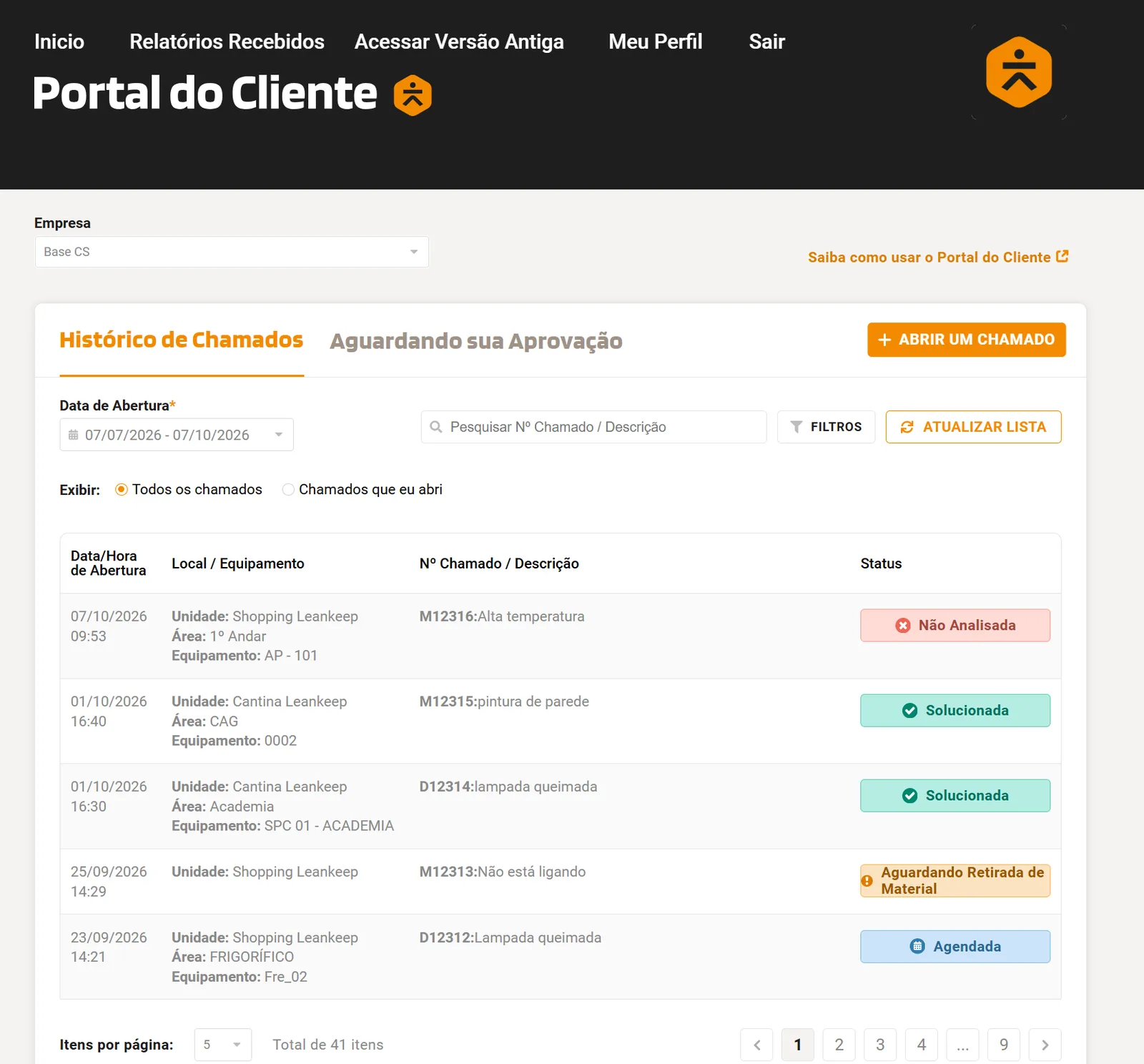
Task: Go to the previous page using left arrow
Action: tap(757, 1045)
